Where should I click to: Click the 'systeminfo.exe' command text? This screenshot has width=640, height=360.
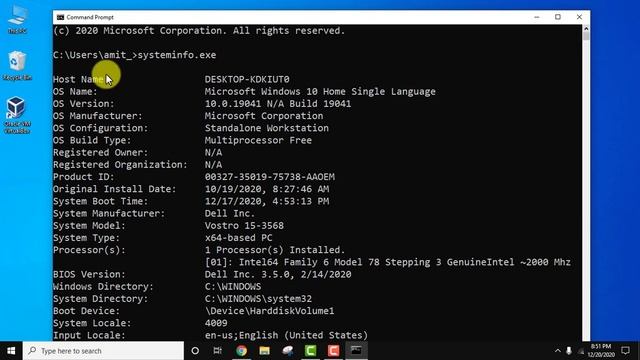[x=177, y=55]
